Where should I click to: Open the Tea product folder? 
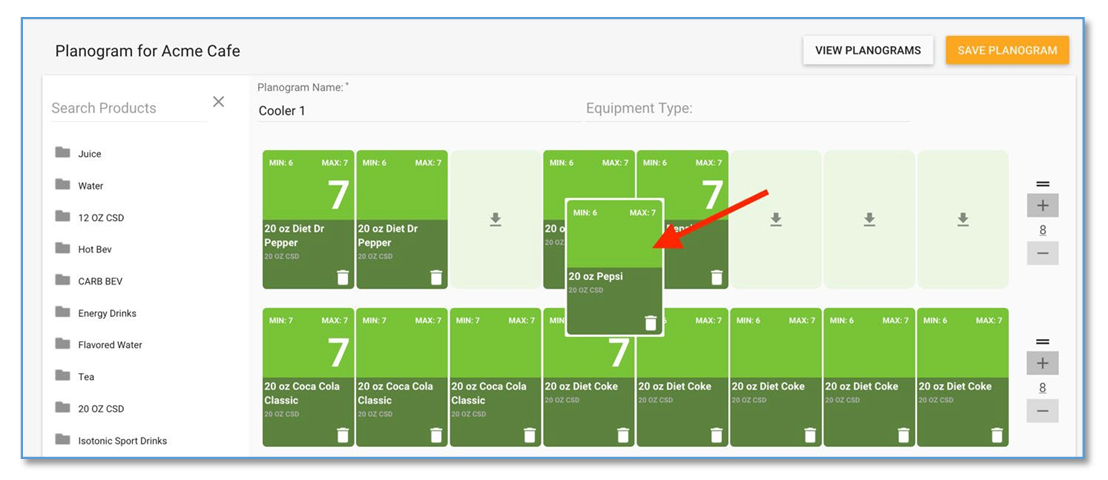(75, 376)
